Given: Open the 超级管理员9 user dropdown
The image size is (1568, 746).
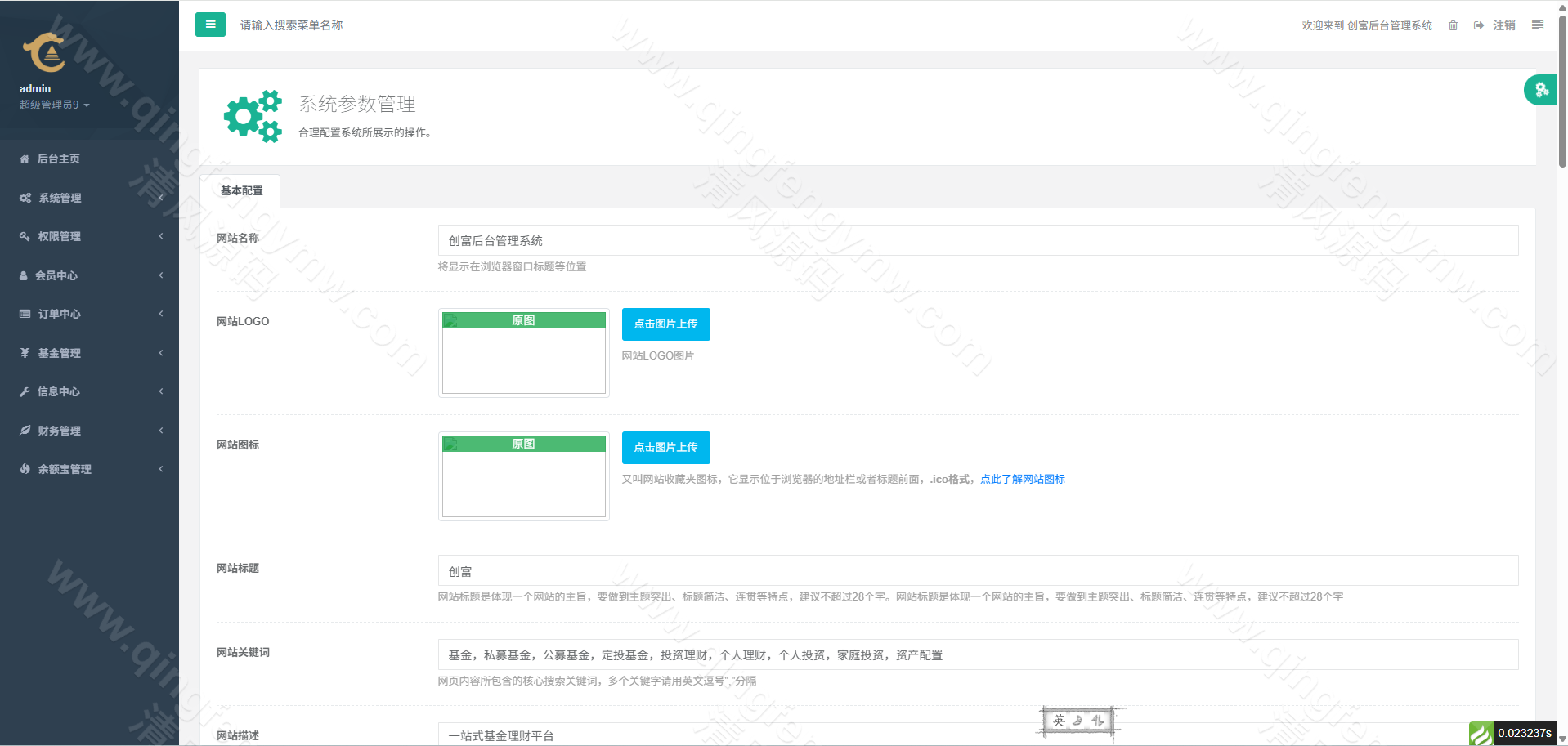Looking at the screenshot, I should click(54, 105).
